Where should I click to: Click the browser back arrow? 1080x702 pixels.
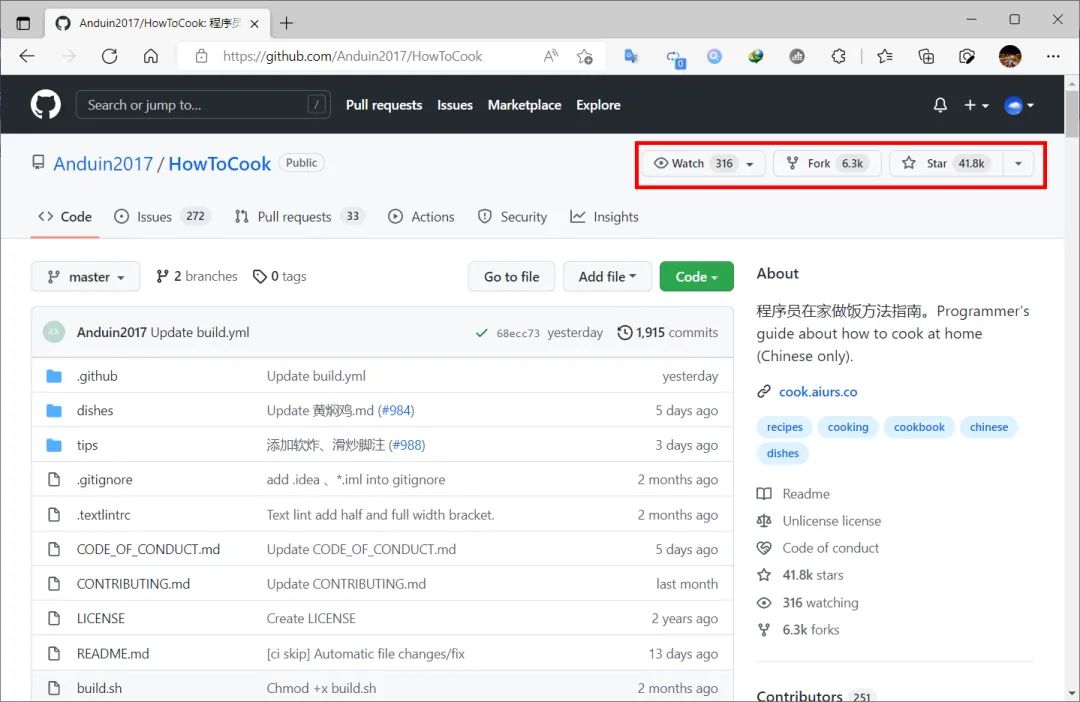27,56
